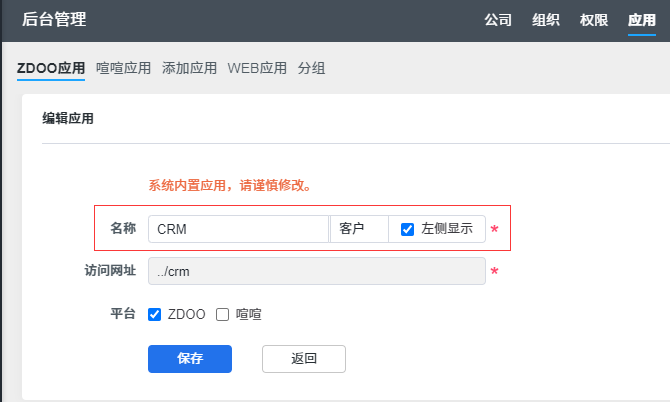Click the 后台管理 title in header
670x402 pixels.
coord(54,20)
